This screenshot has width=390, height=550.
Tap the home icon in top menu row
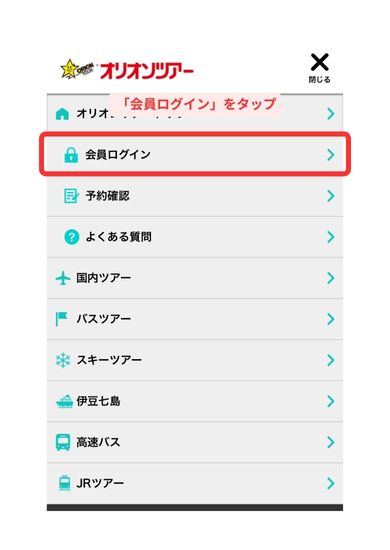(x=62, y=114)
